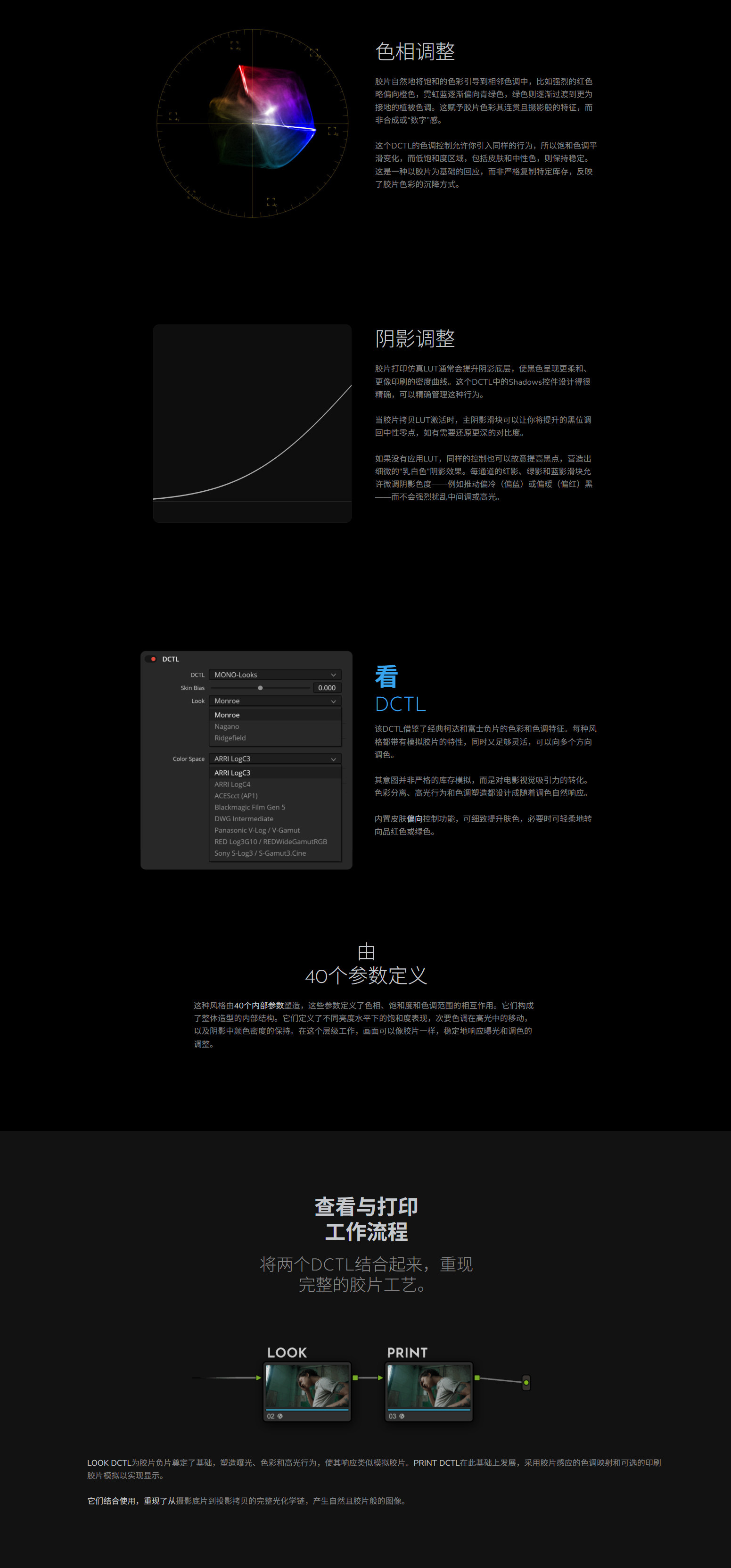
Task: Click the FX icon on node 03
Action: [x=402, y=1416]
